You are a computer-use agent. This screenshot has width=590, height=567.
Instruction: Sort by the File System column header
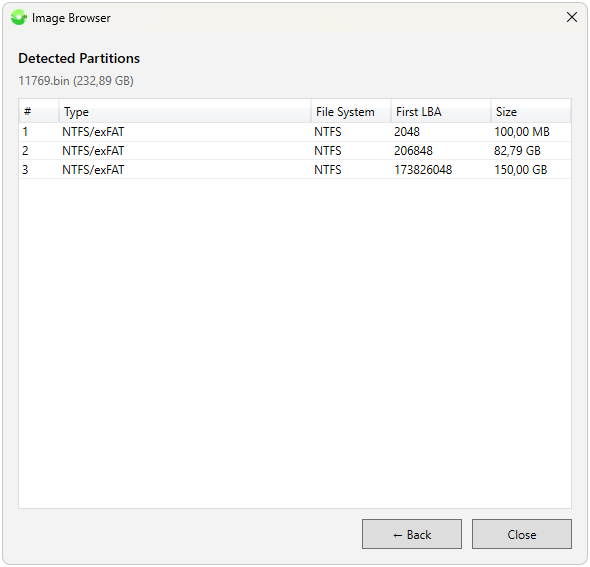(351, 111)
